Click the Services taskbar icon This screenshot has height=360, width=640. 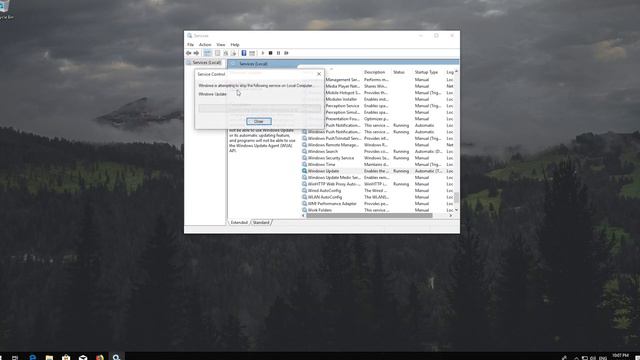point(117,357)
